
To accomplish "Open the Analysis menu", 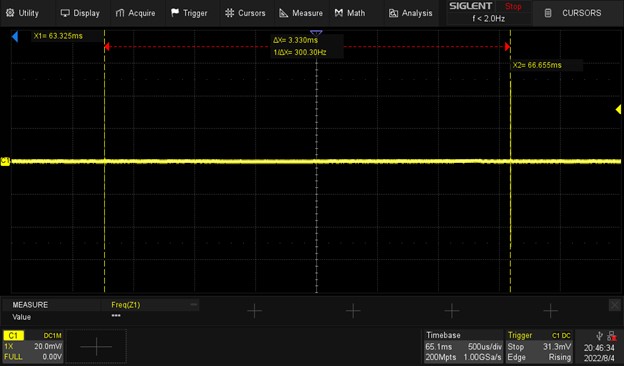I will [x=410, y=13].
